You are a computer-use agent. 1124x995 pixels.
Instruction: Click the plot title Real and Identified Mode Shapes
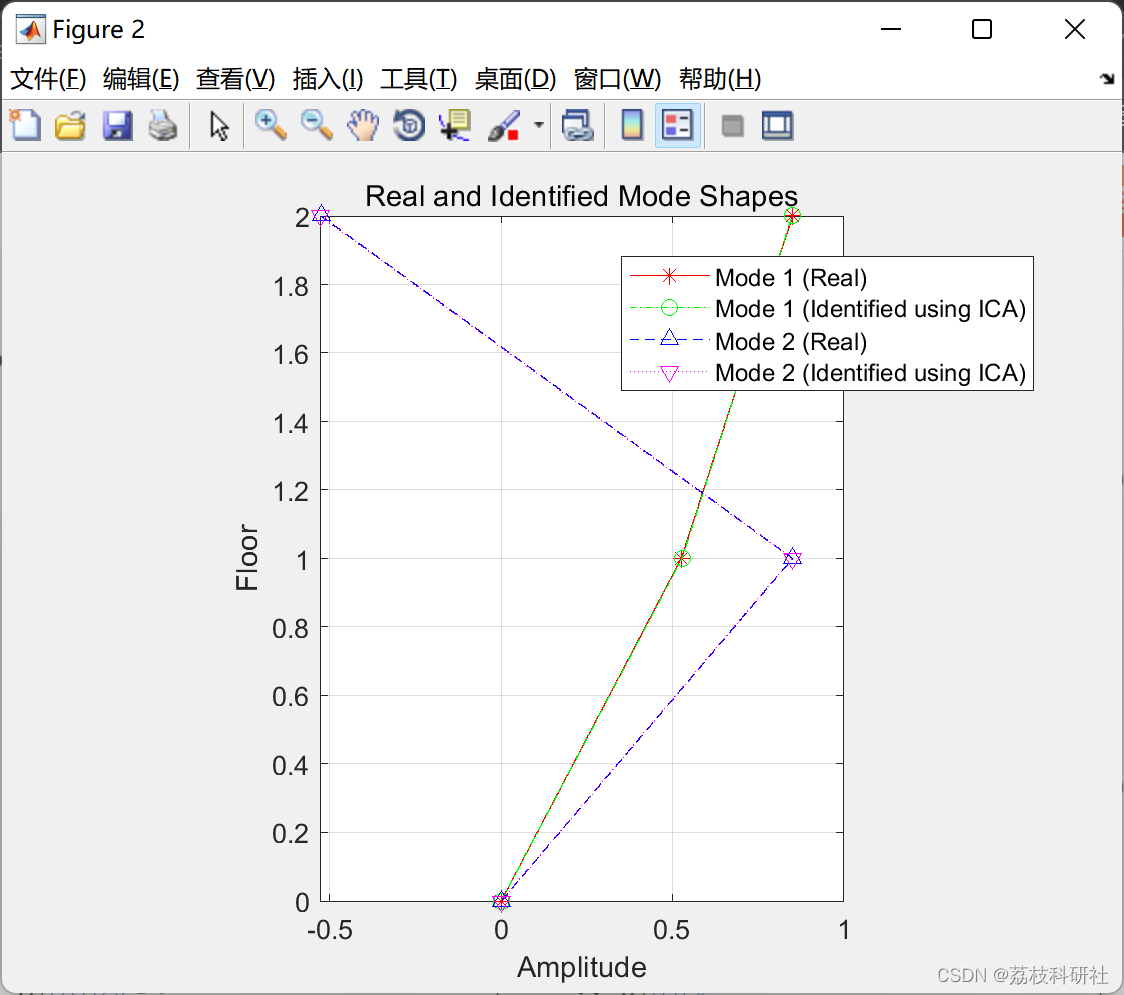click(x=581, y=196)
